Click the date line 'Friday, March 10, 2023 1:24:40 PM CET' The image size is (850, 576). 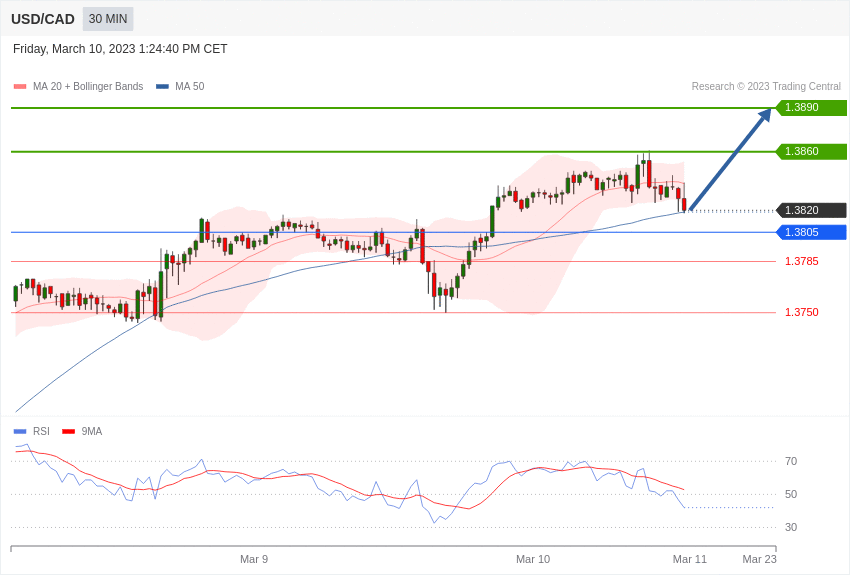(x=120, y=49)
